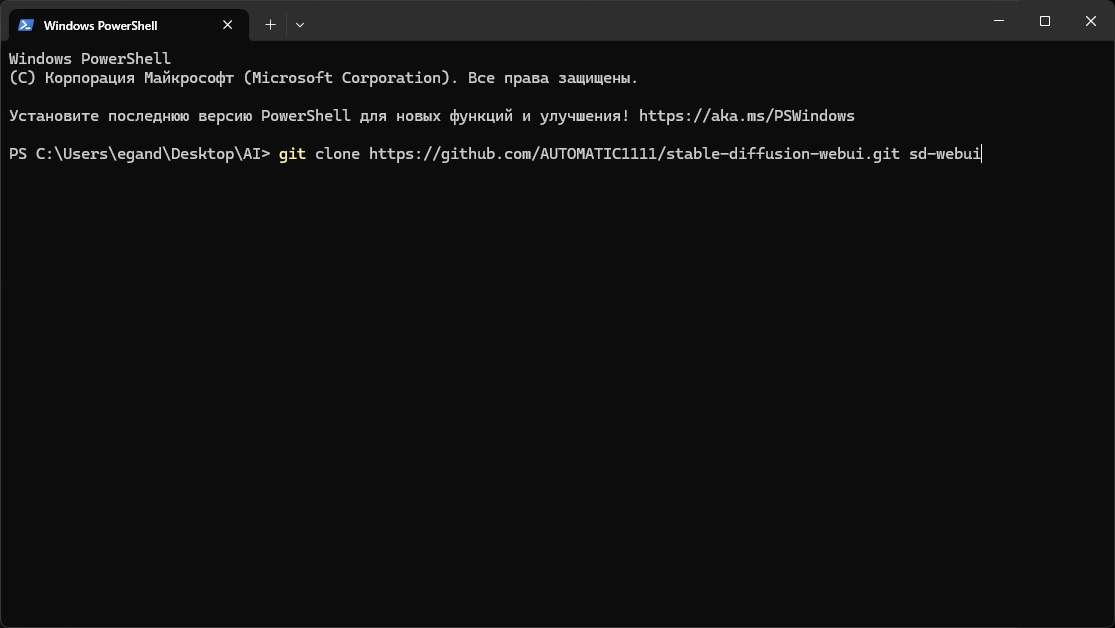The height and width of the screenshot is (628, 1115).
Task: Click the word "clone" in the command
Action: [337, 154]
